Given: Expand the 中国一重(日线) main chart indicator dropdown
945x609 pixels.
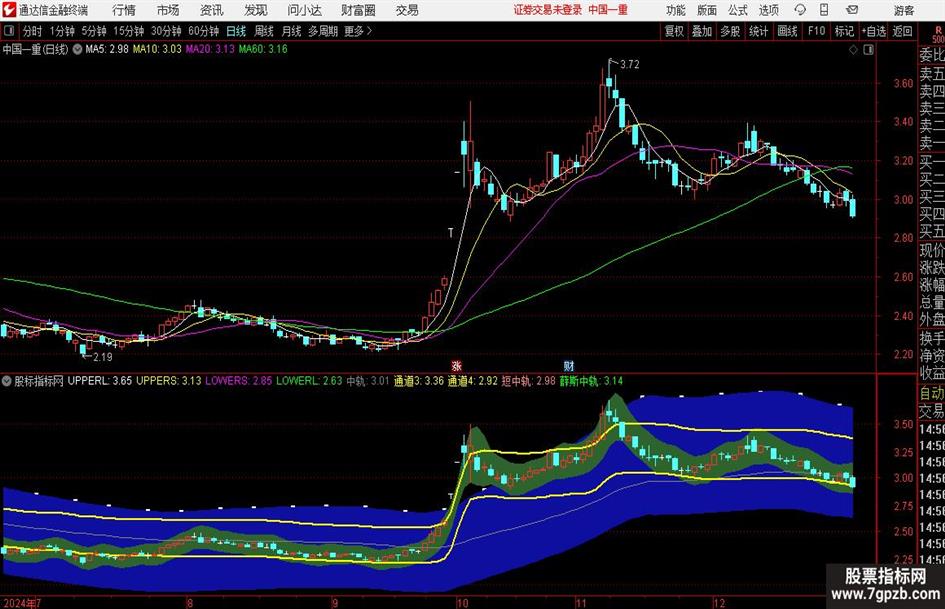Looking at the screenshot, I should tap(77, 49).
